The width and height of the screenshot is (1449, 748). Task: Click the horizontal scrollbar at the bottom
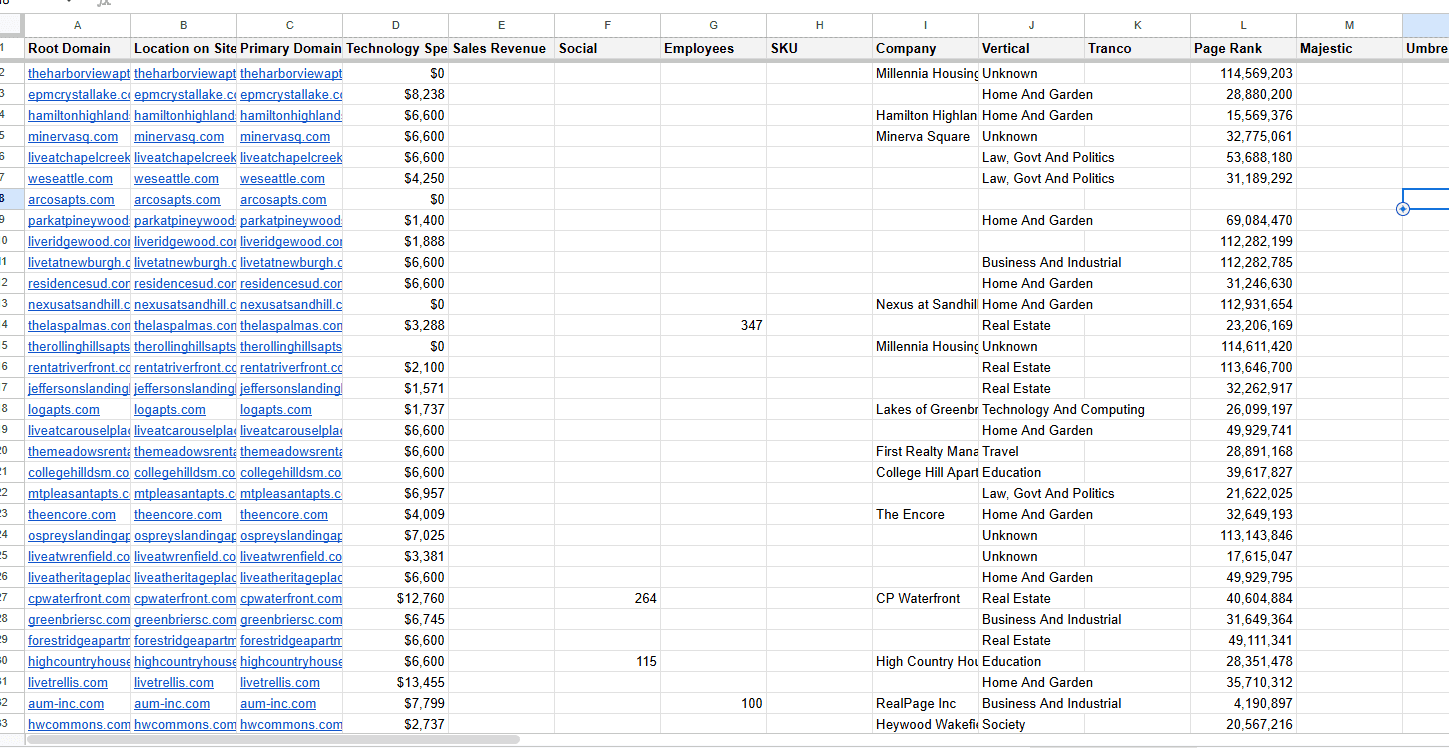[x=273, y=740]
